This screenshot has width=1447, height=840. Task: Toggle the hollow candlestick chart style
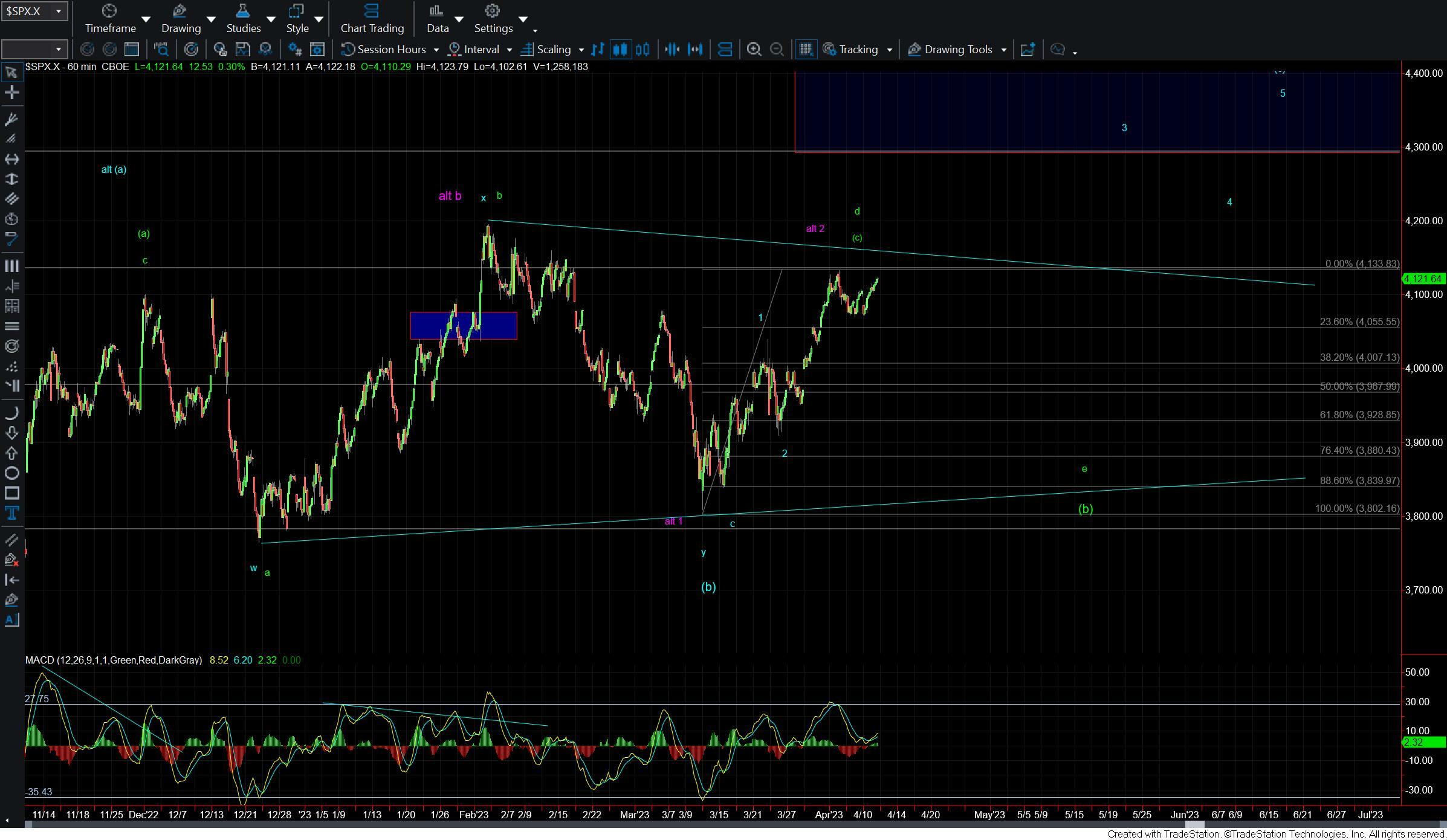coord(643,50)
